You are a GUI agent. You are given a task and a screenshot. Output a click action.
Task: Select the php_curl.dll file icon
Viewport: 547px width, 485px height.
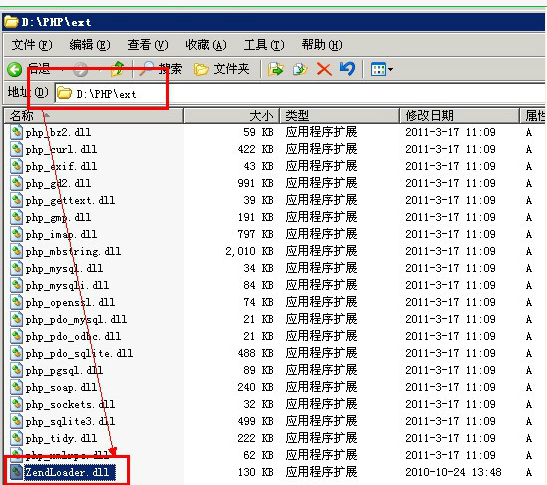[16, 149]
